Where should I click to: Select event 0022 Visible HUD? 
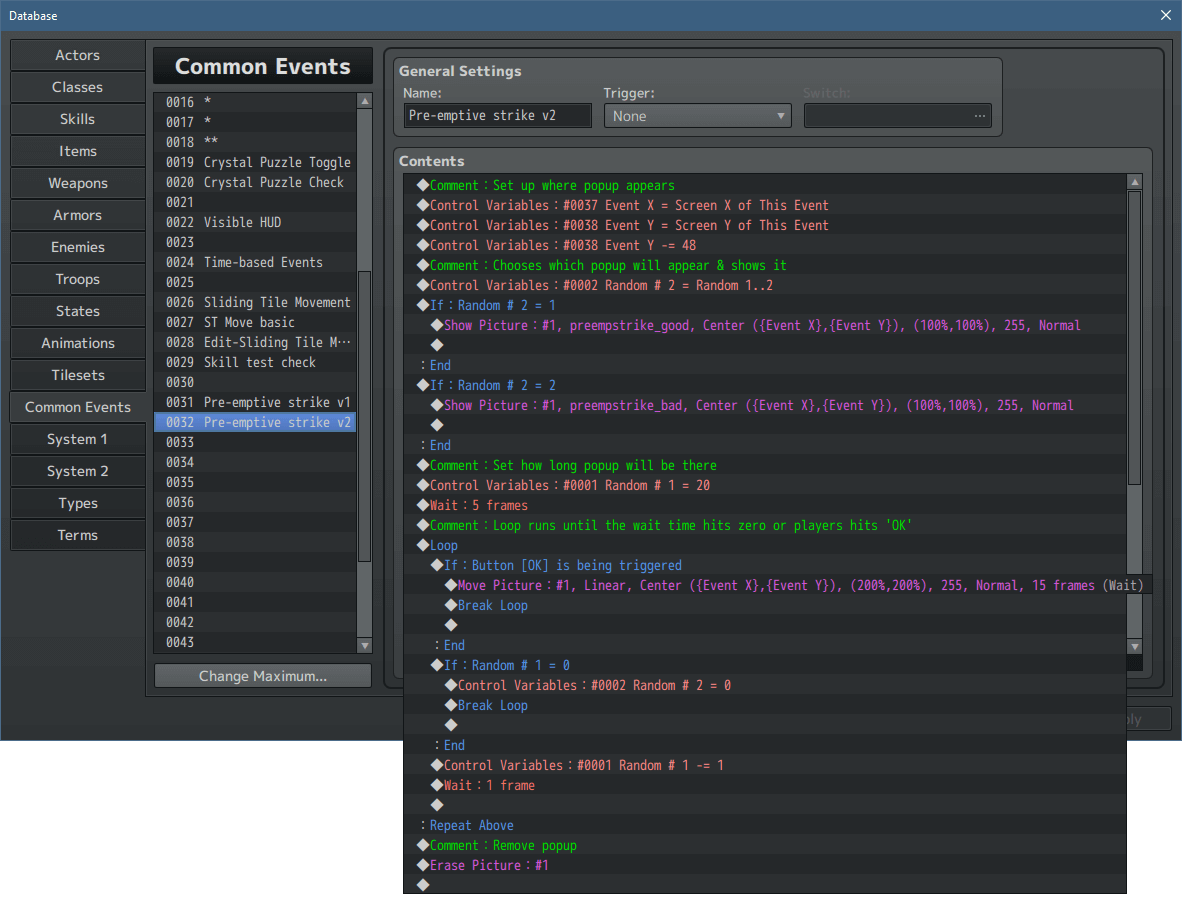click(x=256, y=222)
